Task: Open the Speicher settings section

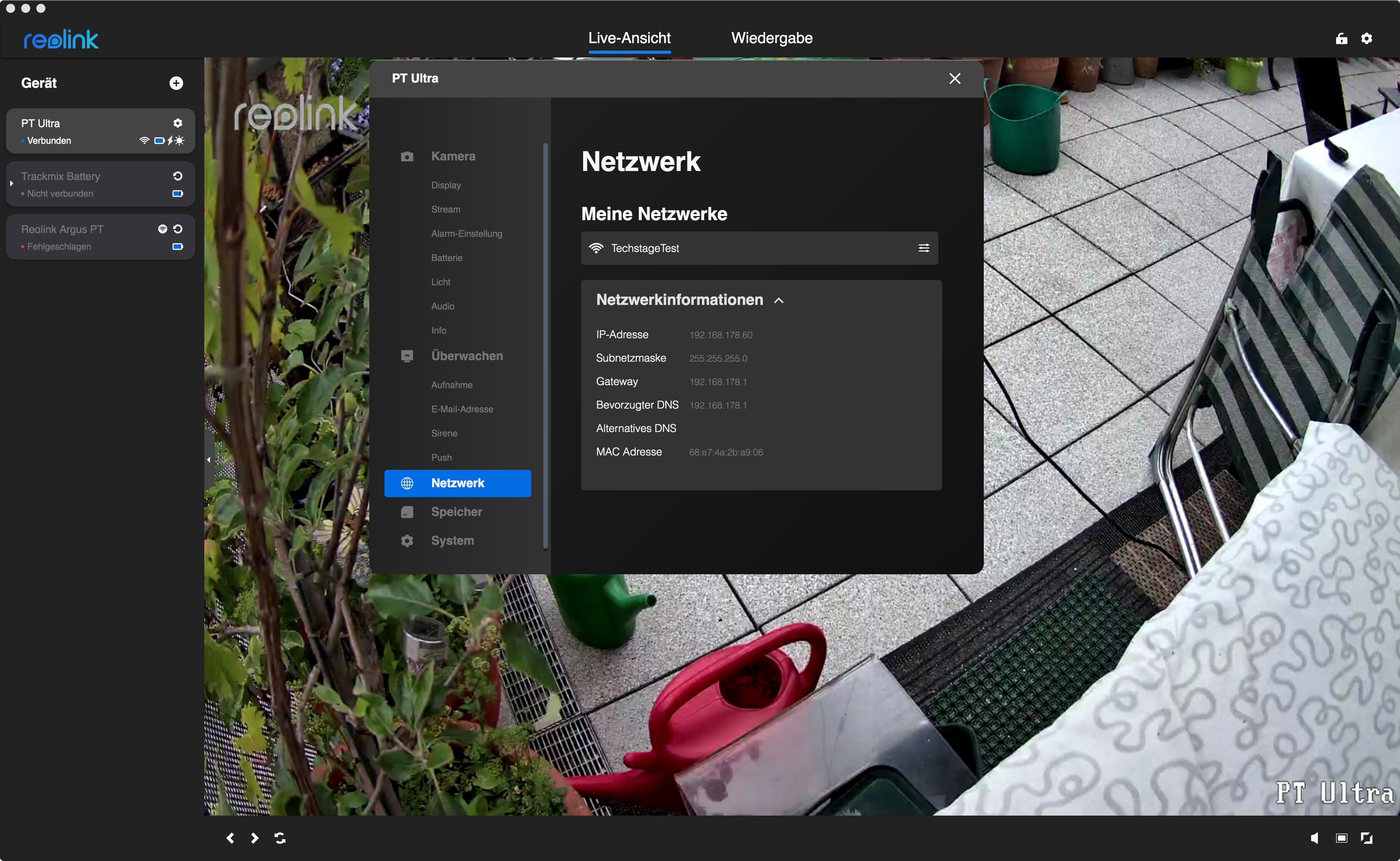Action: tap(456, 511)
